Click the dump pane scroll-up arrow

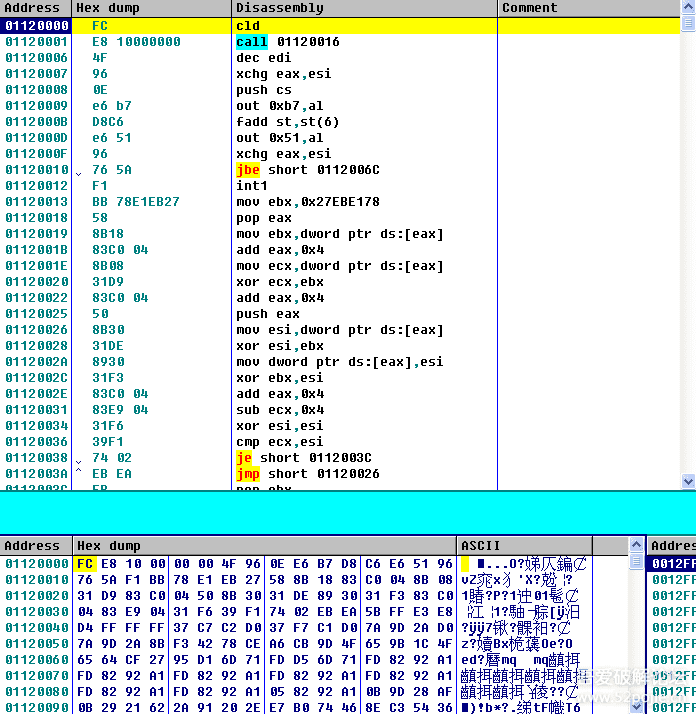(636, 546)
